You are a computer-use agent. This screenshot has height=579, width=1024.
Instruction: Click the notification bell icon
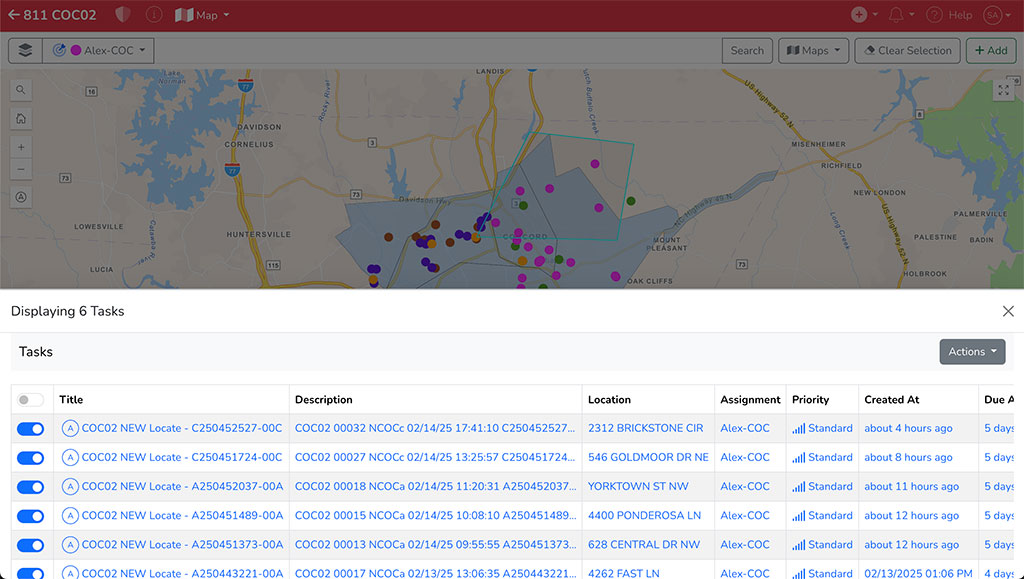[x=895, y=15]
